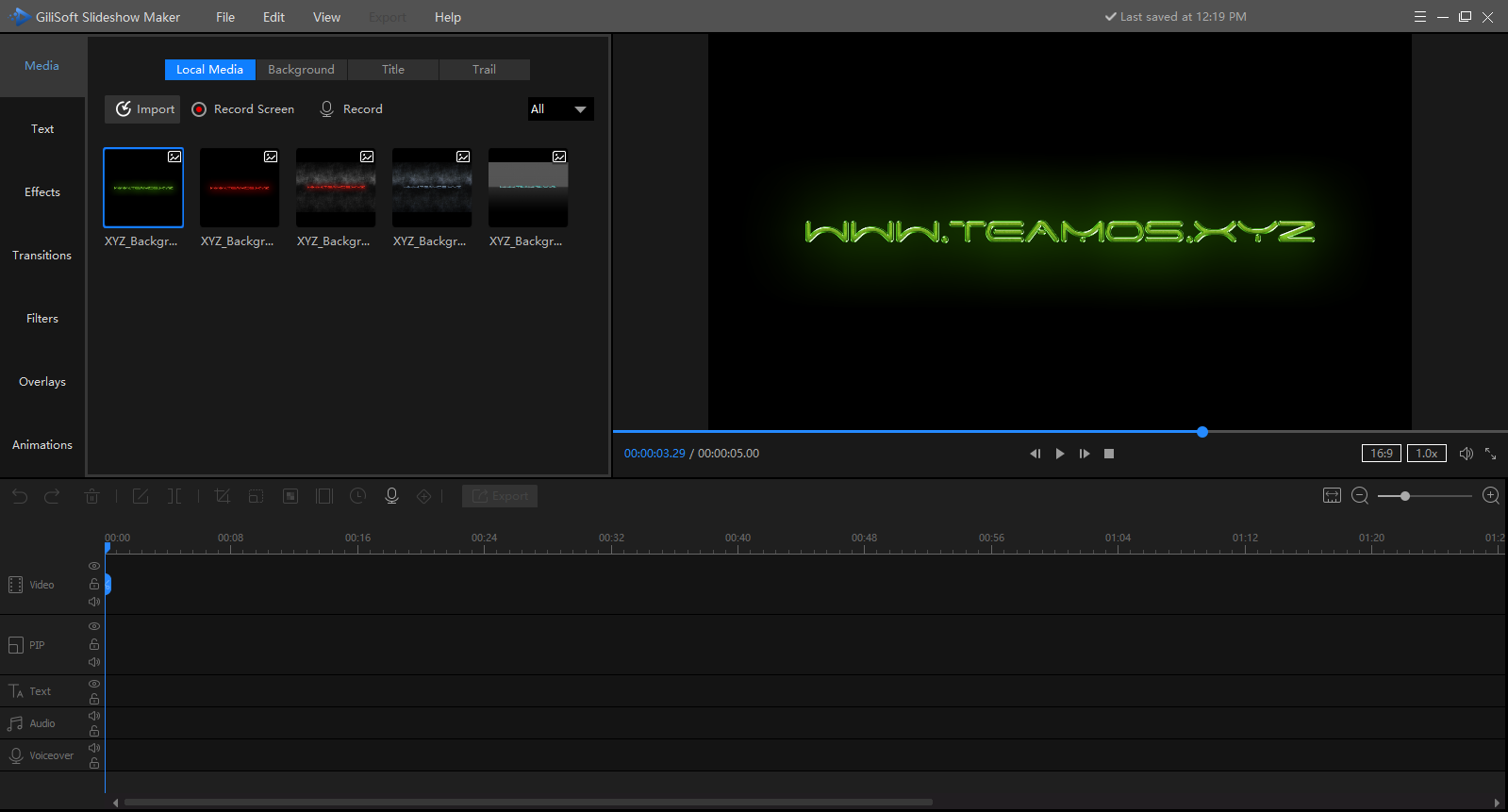Click the Redo arrow in the timeline toolbar

(x=52, y=496)
